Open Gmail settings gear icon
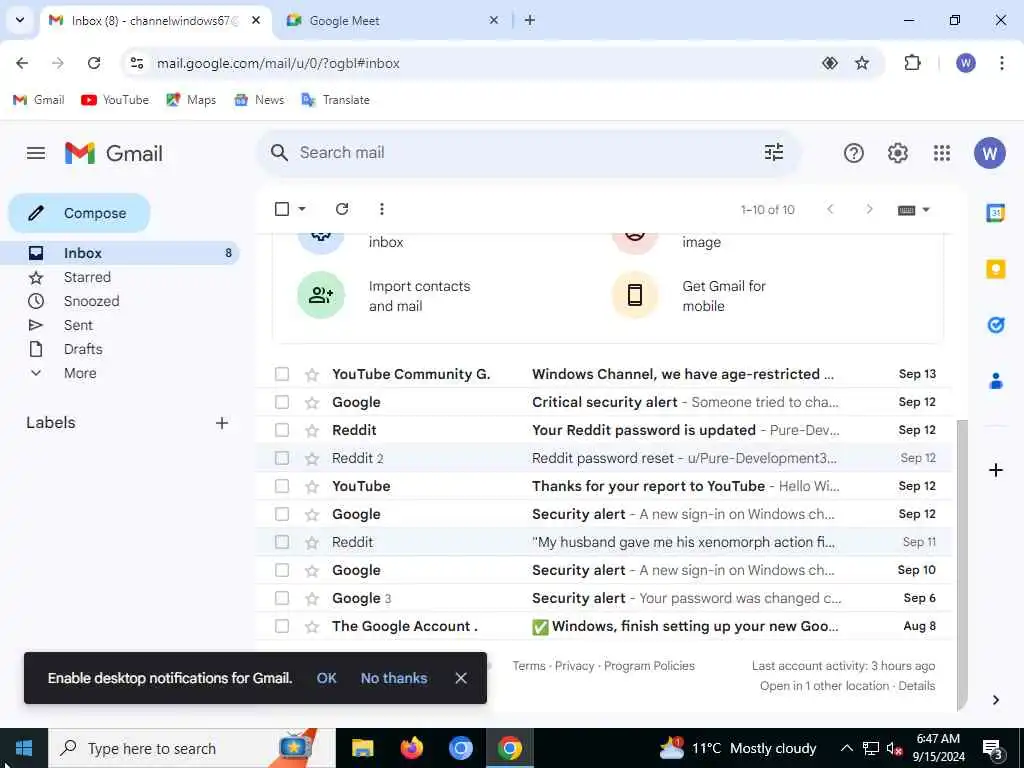The image size is (1024, 768). point(898,153)
